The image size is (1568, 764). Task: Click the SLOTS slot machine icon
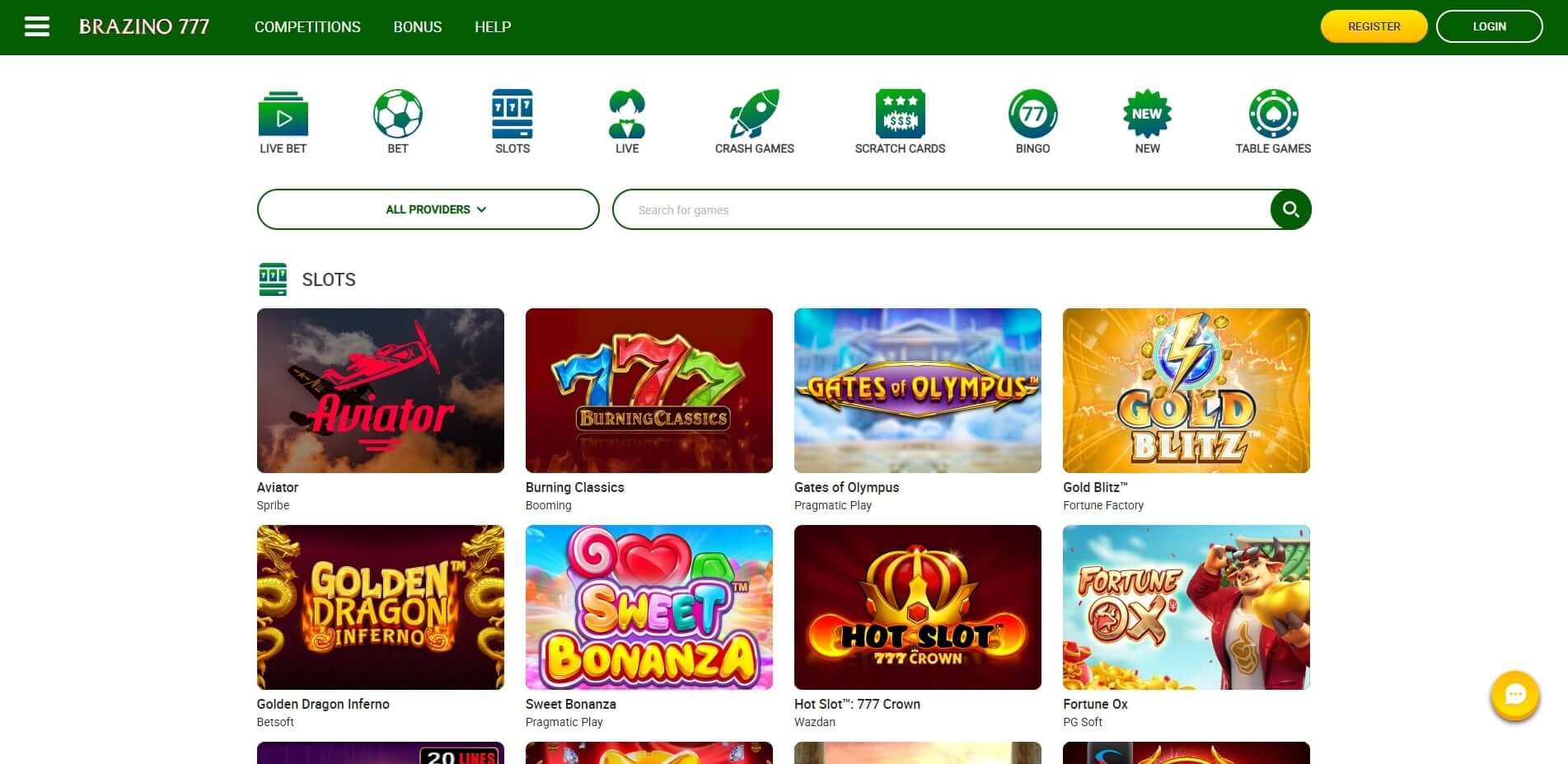513,115
